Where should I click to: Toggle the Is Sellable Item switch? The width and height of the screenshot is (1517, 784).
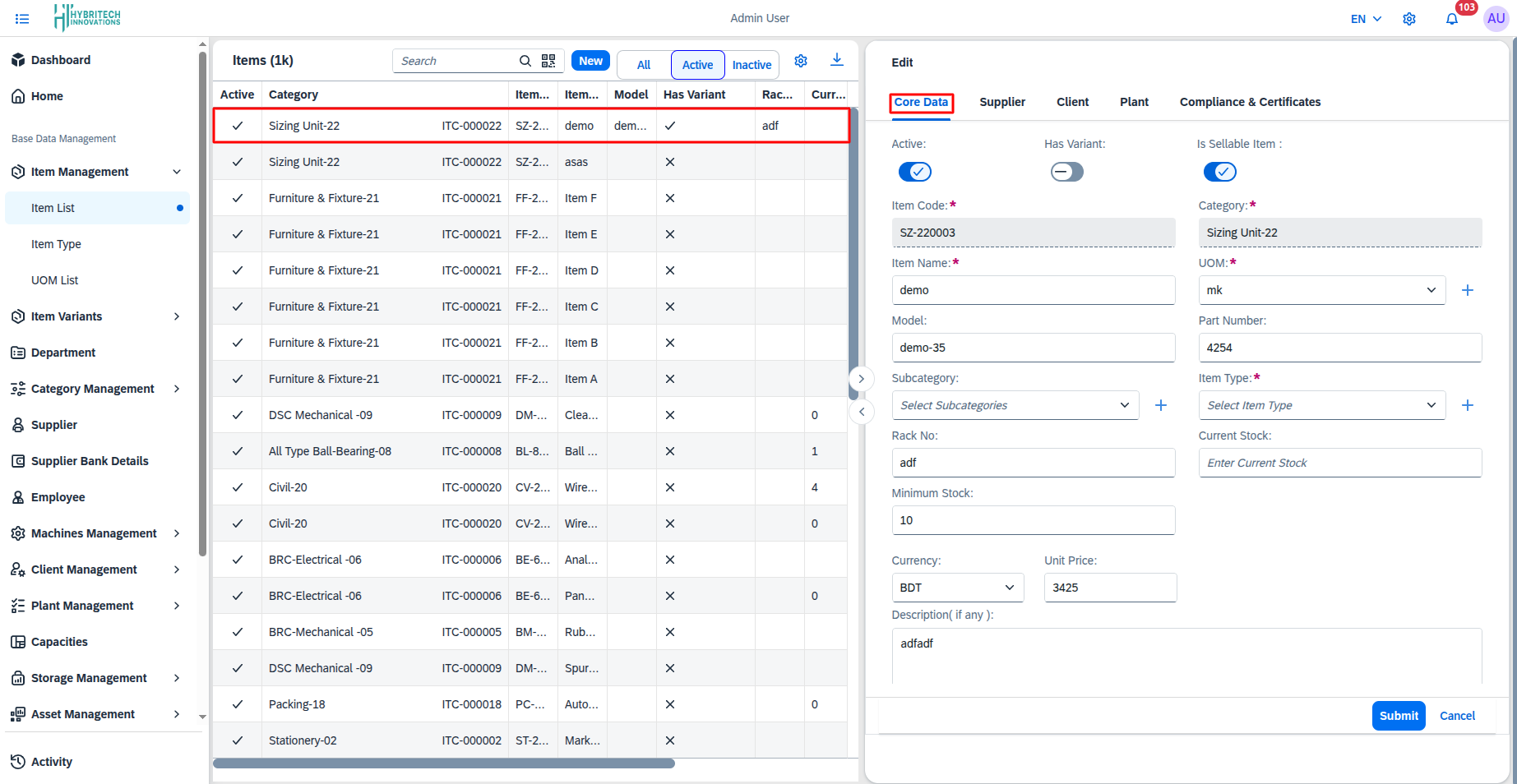coord(1219,172)
